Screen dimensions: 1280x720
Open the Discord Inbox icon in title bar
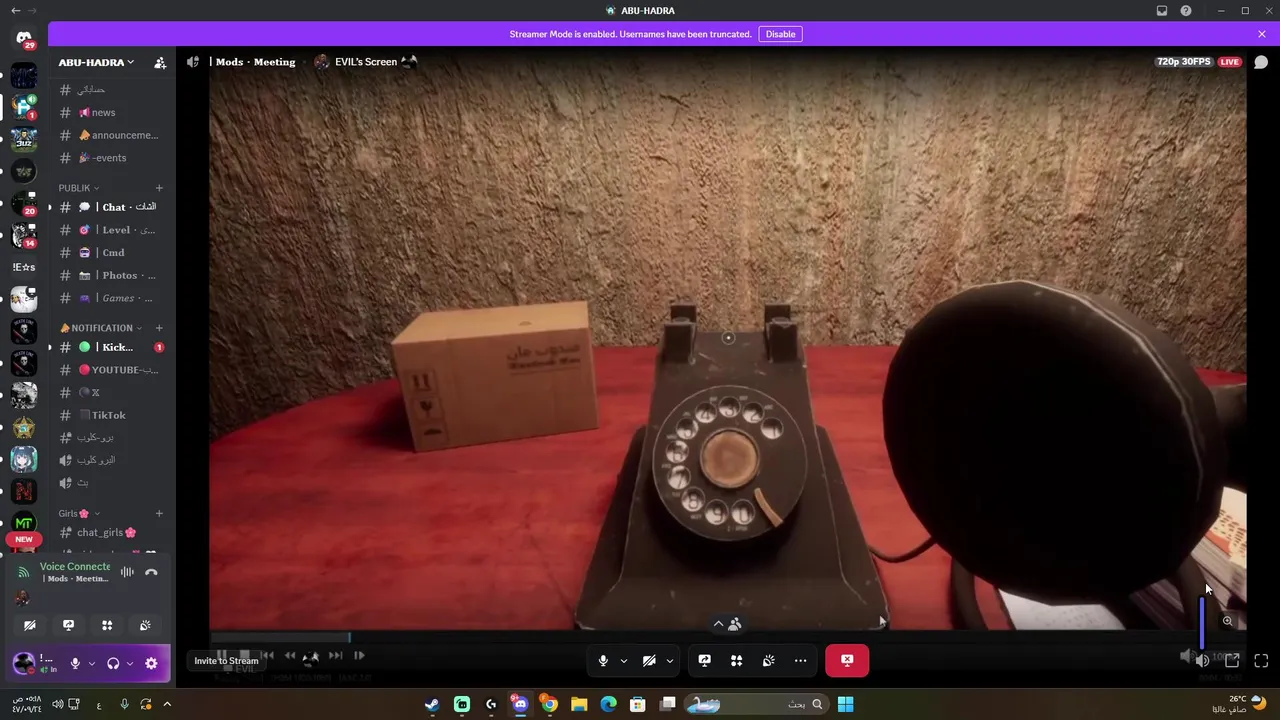[1162, 11]
